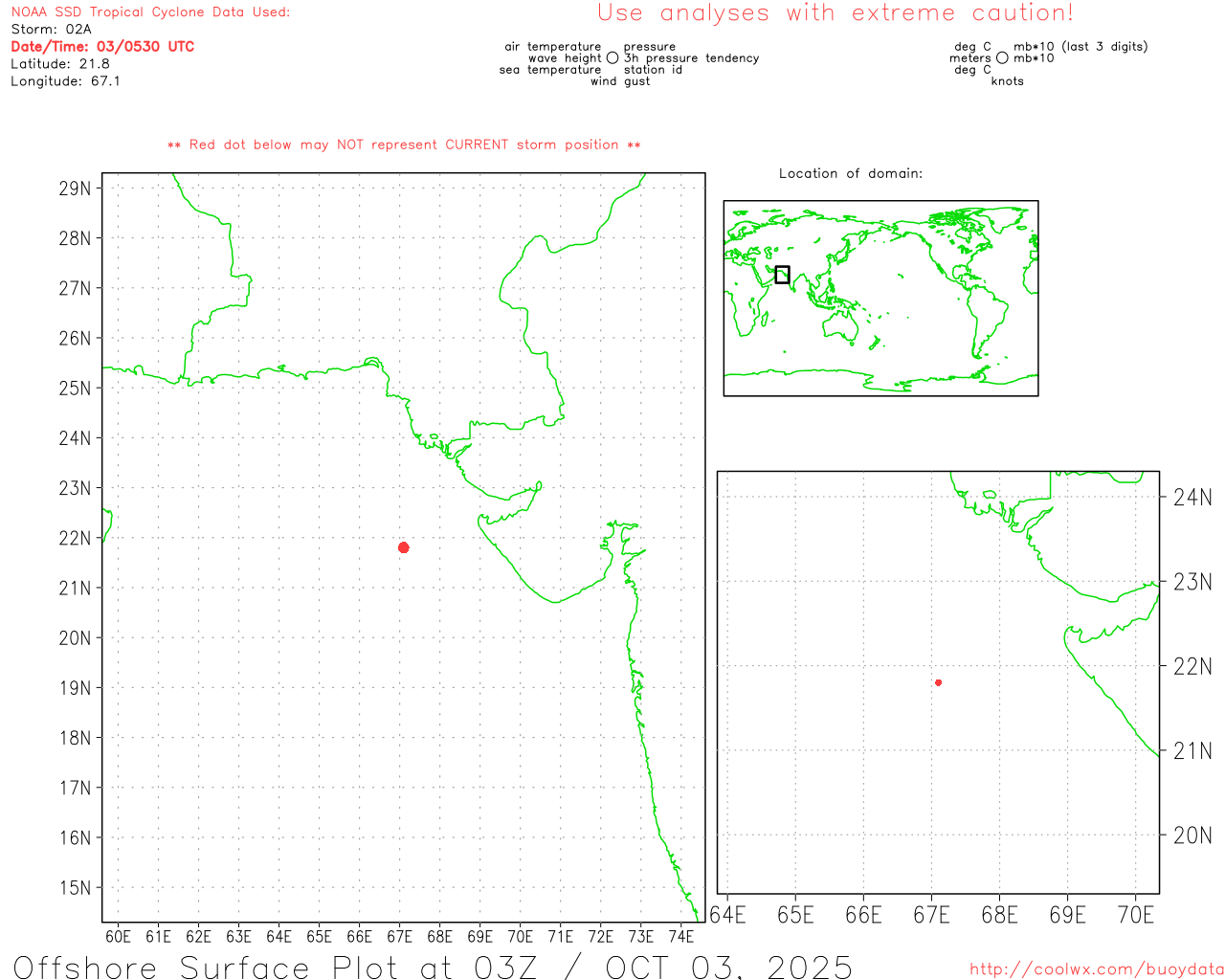The width and height of the screenshot is (1225, 980).
Task: Click the 63E longitude label on main map
Action: point(238,936)
